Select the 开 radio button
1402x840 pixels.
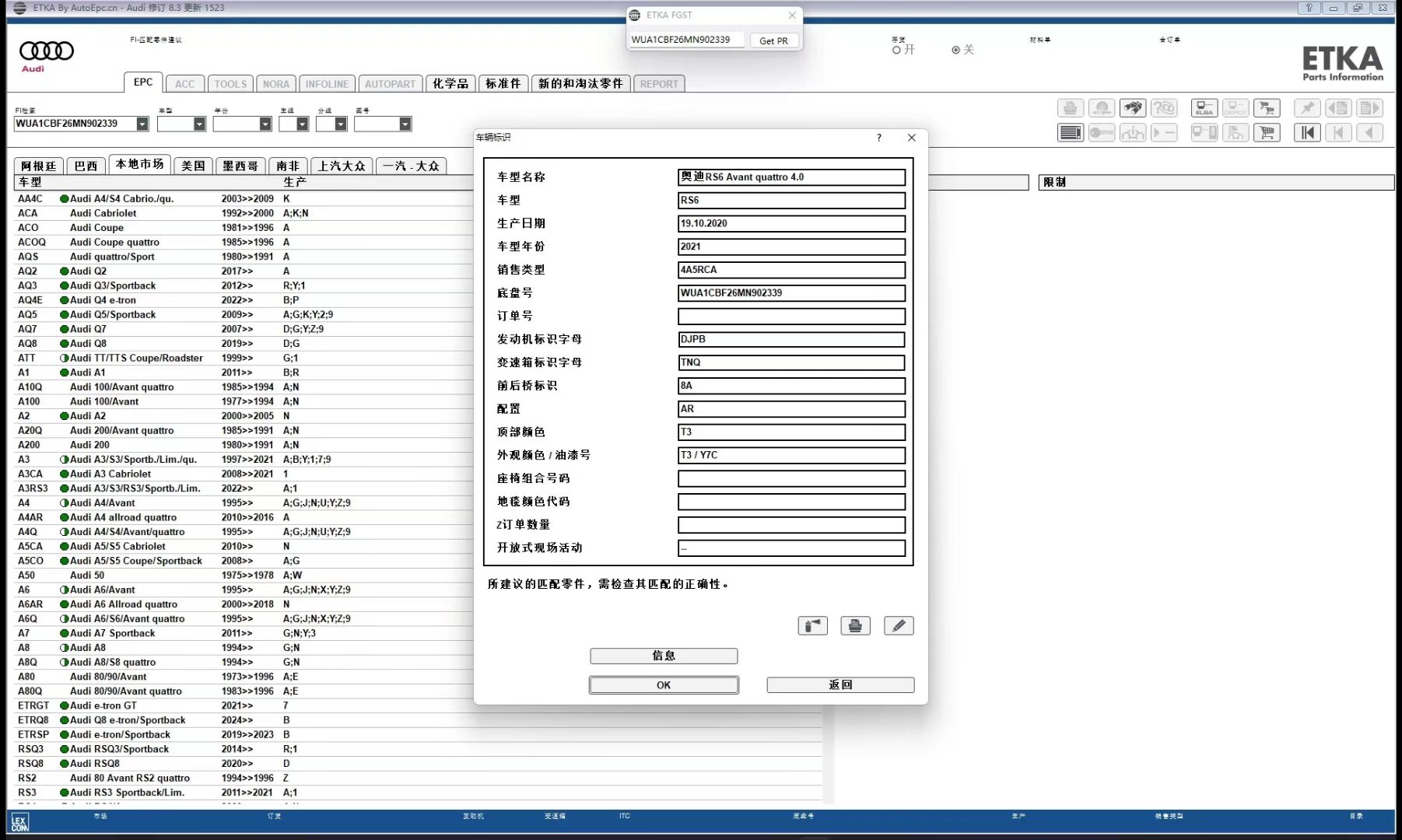click(896, 50)
